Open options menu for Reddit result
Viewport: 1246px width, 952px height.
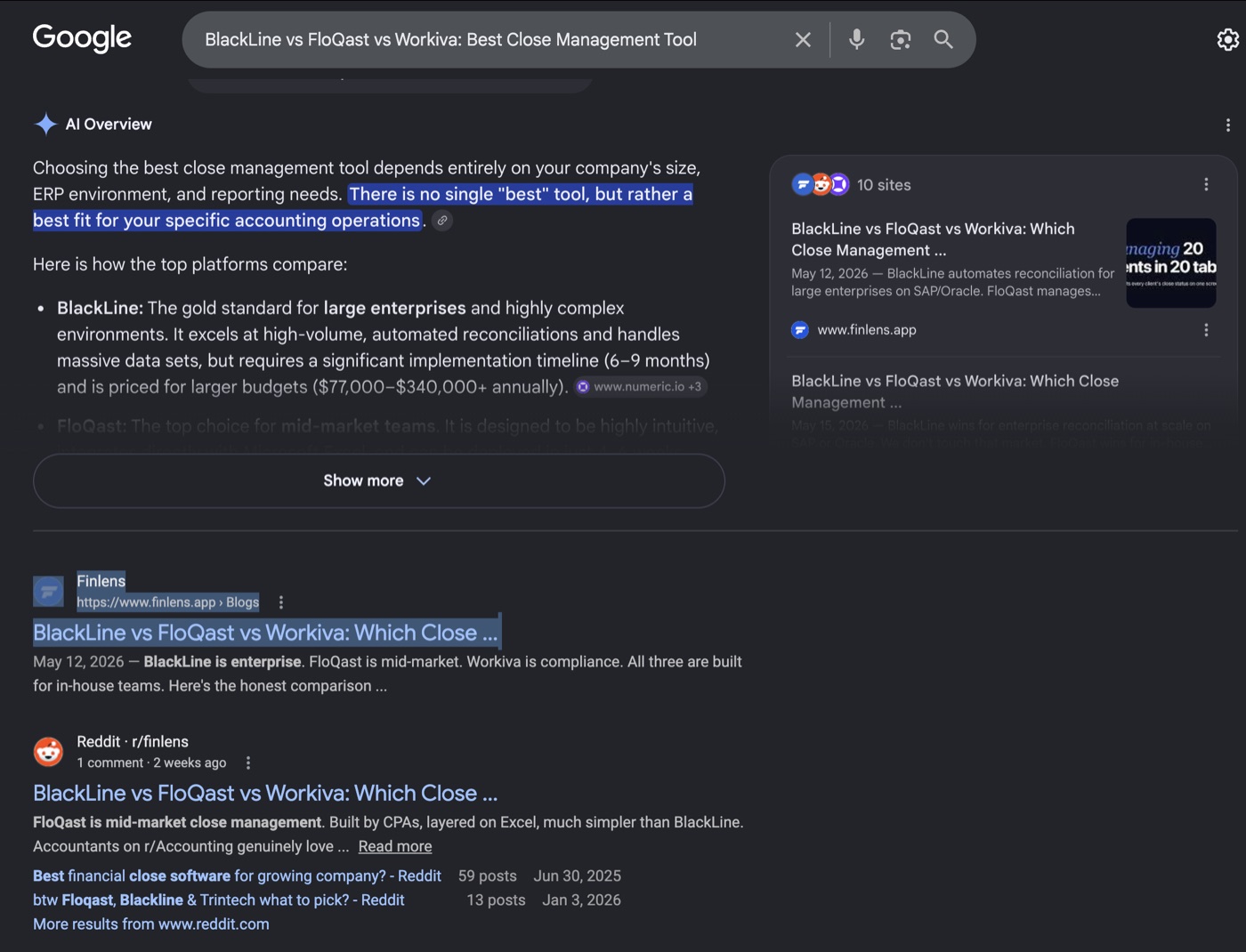pyautogui.click(x=248, y=763)
